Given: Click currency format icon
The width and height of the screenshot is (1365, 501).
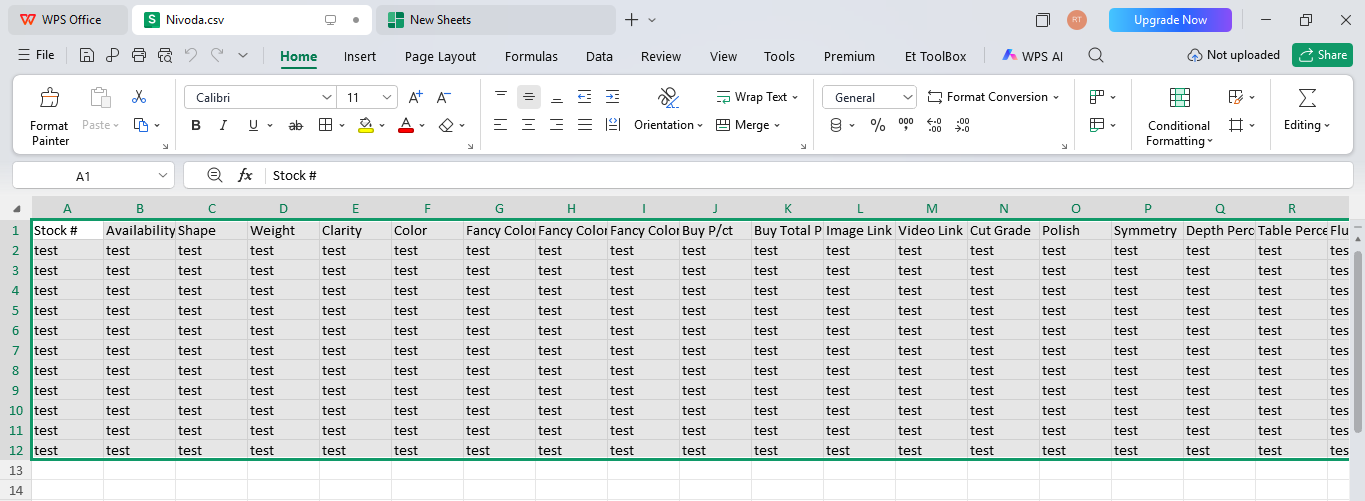Looking at the screenshot, I should click(x=837, y=125).
